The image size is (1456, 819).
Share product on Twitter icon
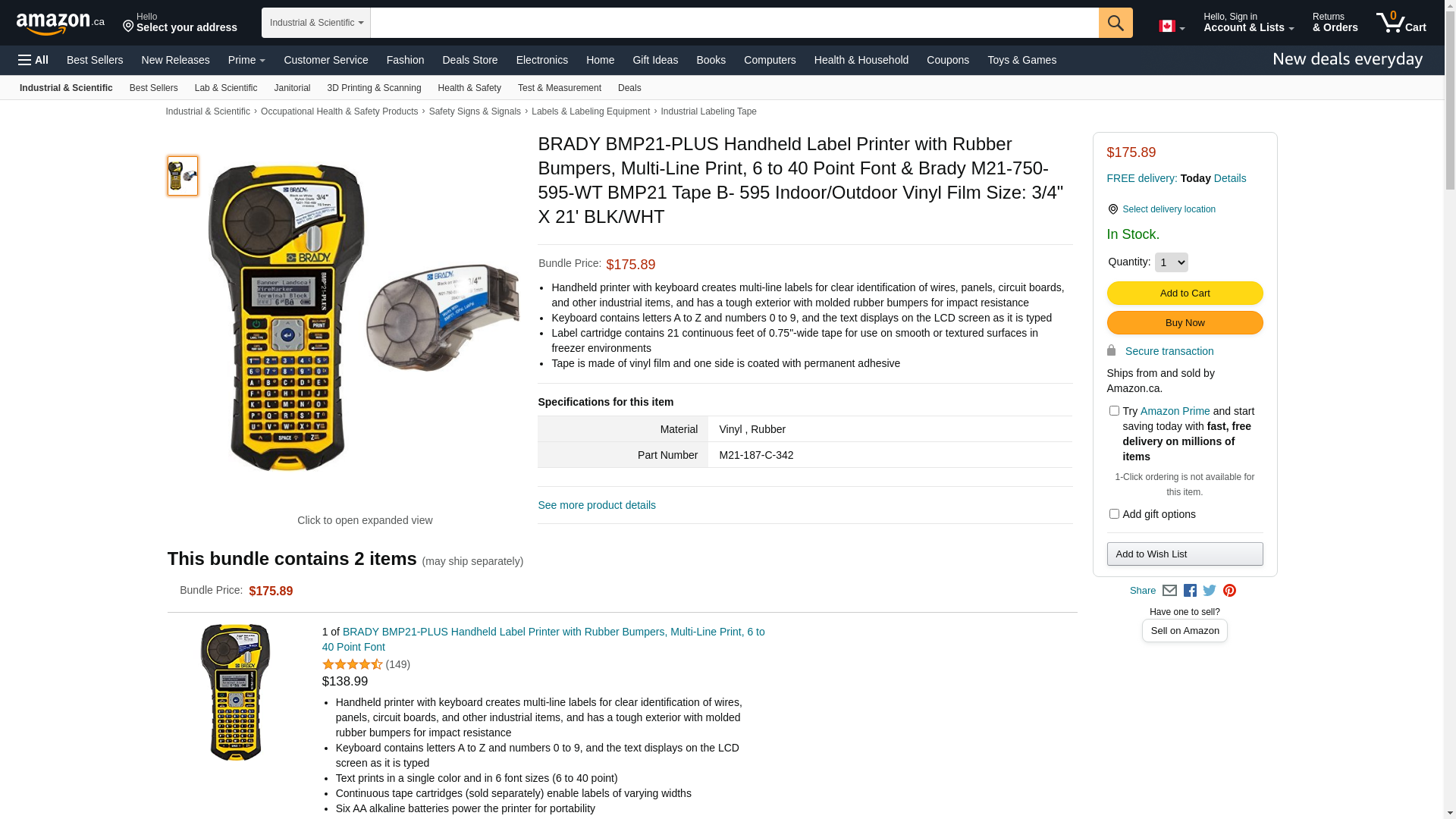point(1210,591)
